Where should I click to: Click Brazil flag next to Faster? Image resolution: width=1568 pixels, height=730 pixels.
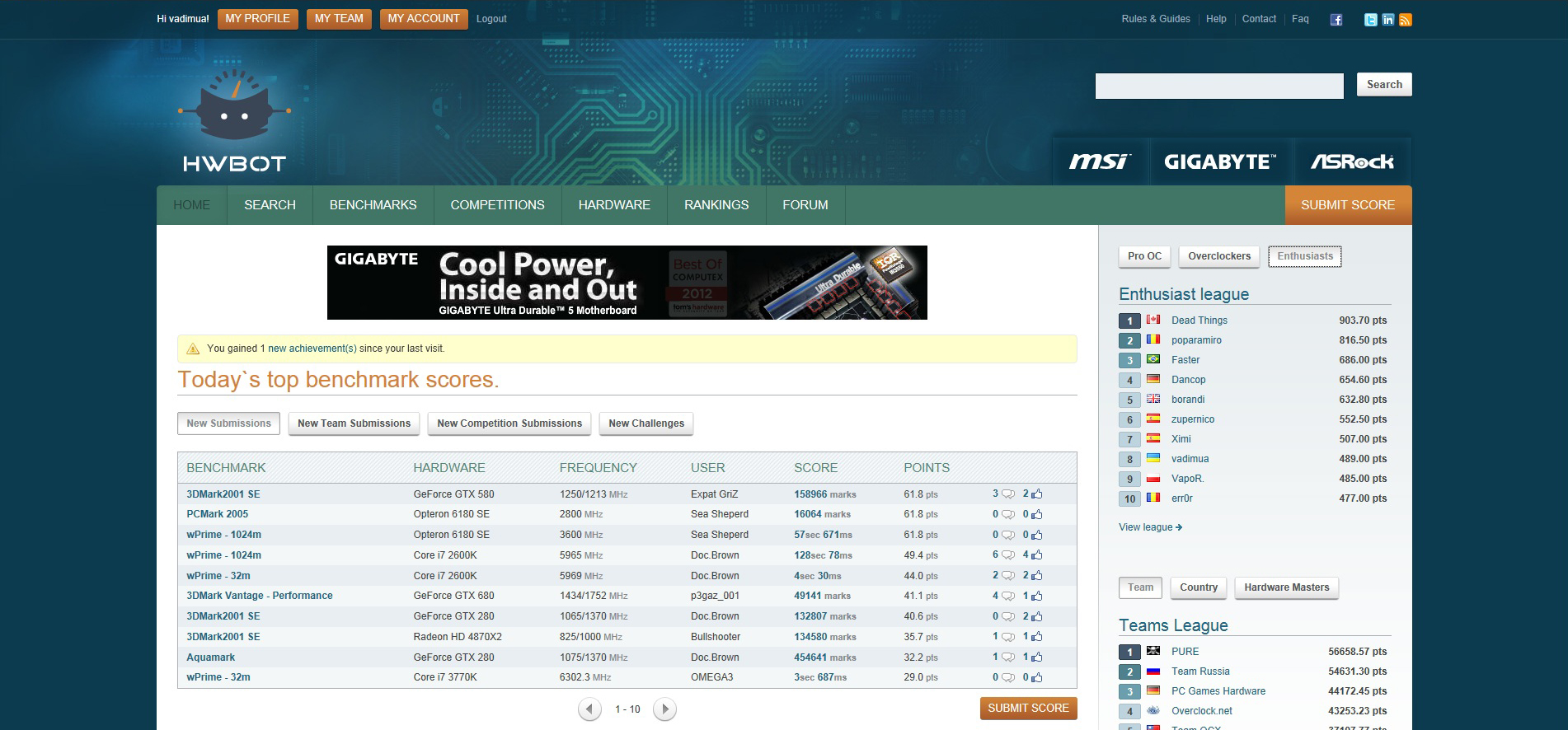tap(1153, 359)
